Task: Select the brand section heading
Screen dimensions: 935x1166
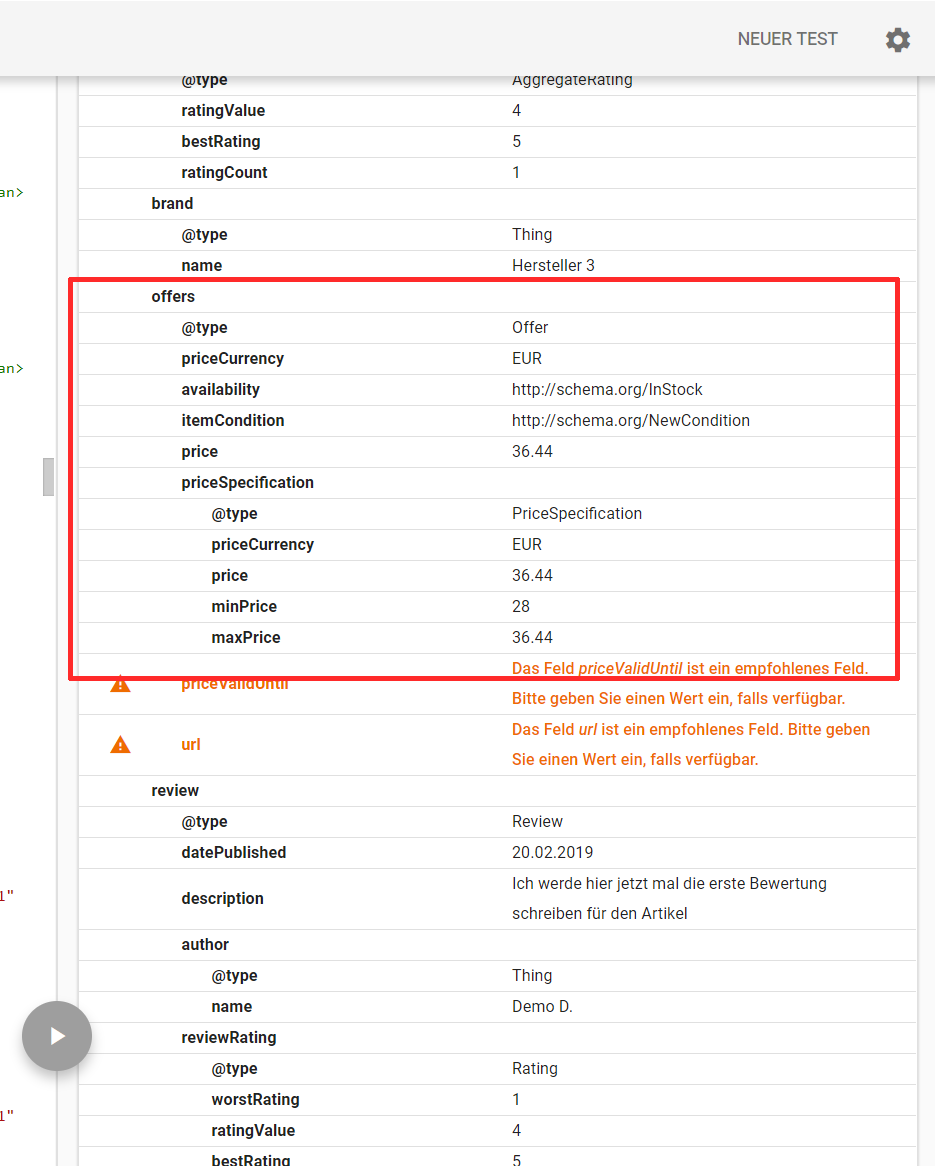Action: pyautogui.click(x=172, y=204)
